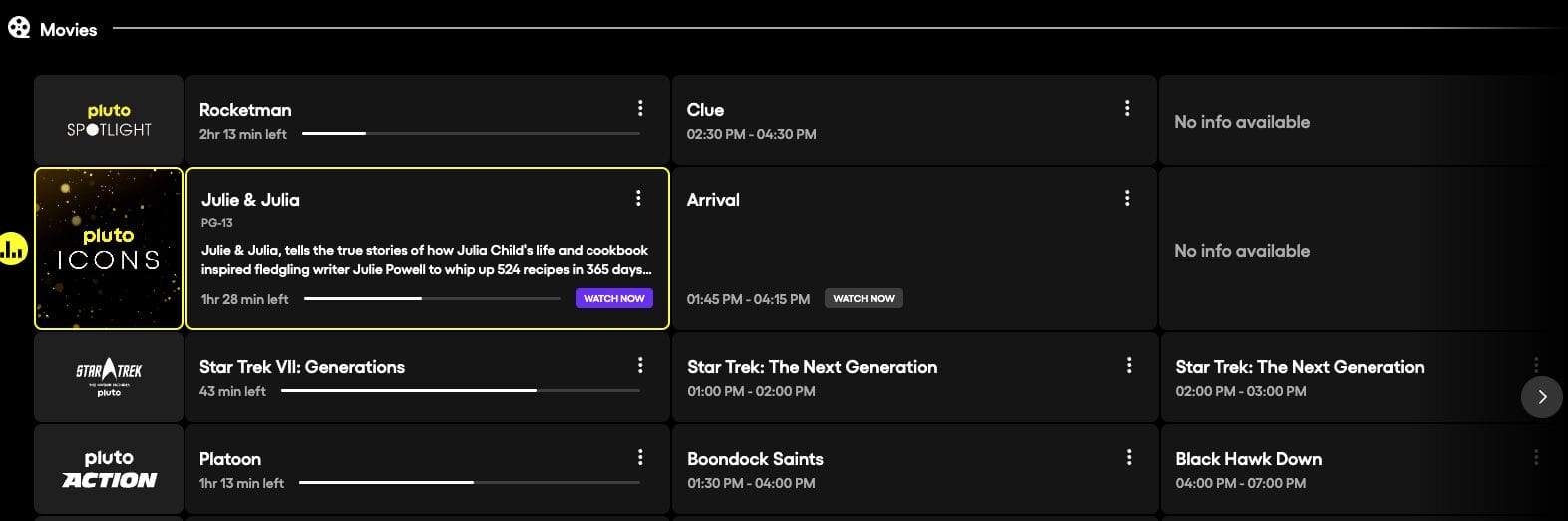The image size is (1568, 521).
Task: Open the Pluto Action channel logo
Action: (109, 469)
